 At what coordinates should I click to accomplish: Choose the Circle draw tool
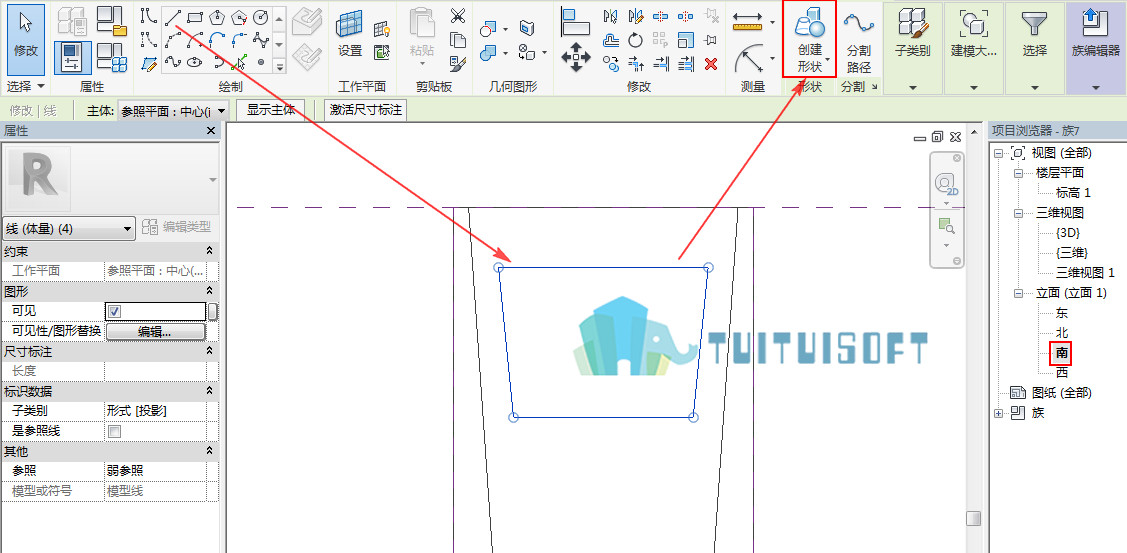[261, 17]
